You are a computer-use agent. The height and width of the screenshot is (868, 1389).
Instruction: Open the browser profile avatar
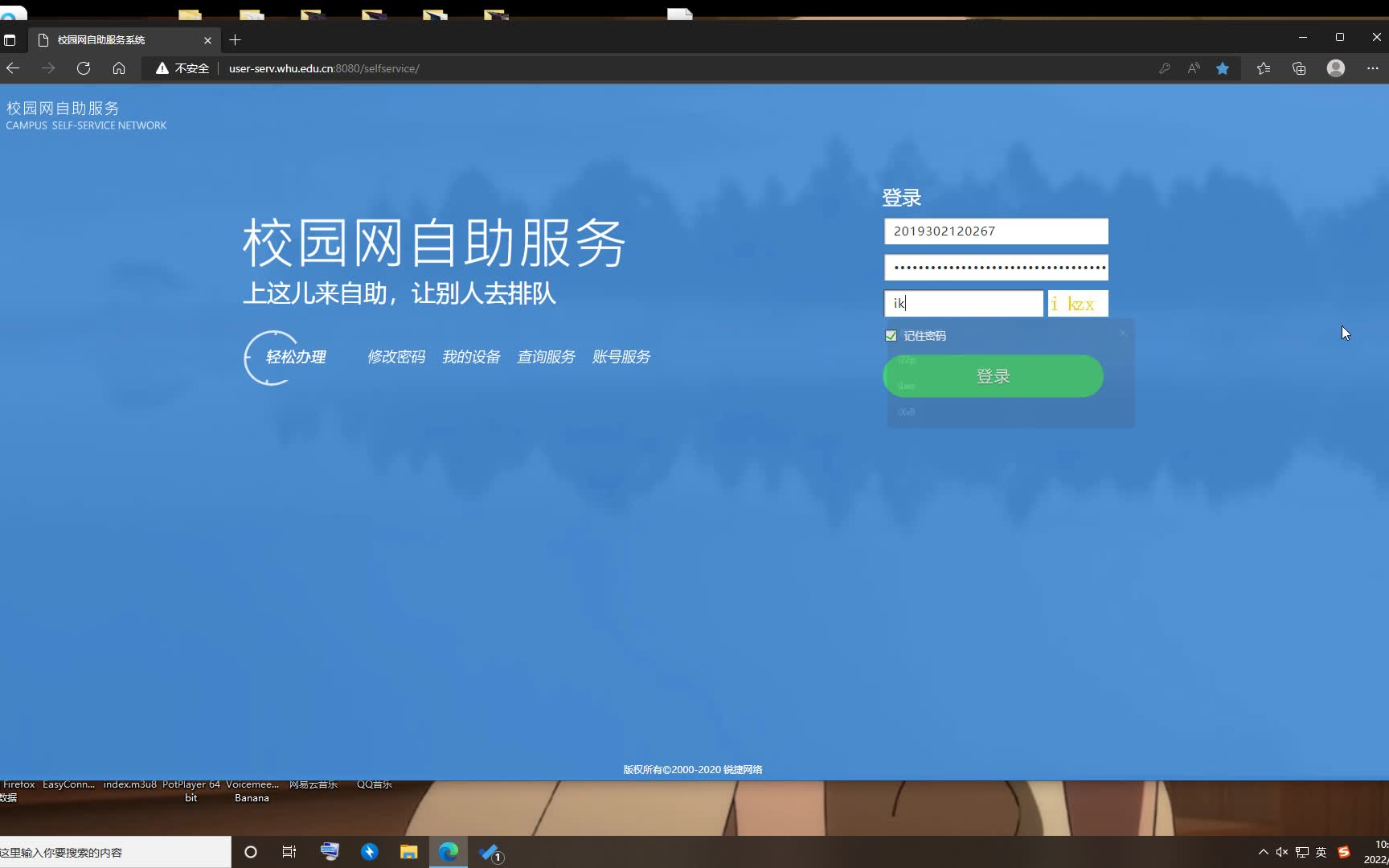[x=1336, y=68]
